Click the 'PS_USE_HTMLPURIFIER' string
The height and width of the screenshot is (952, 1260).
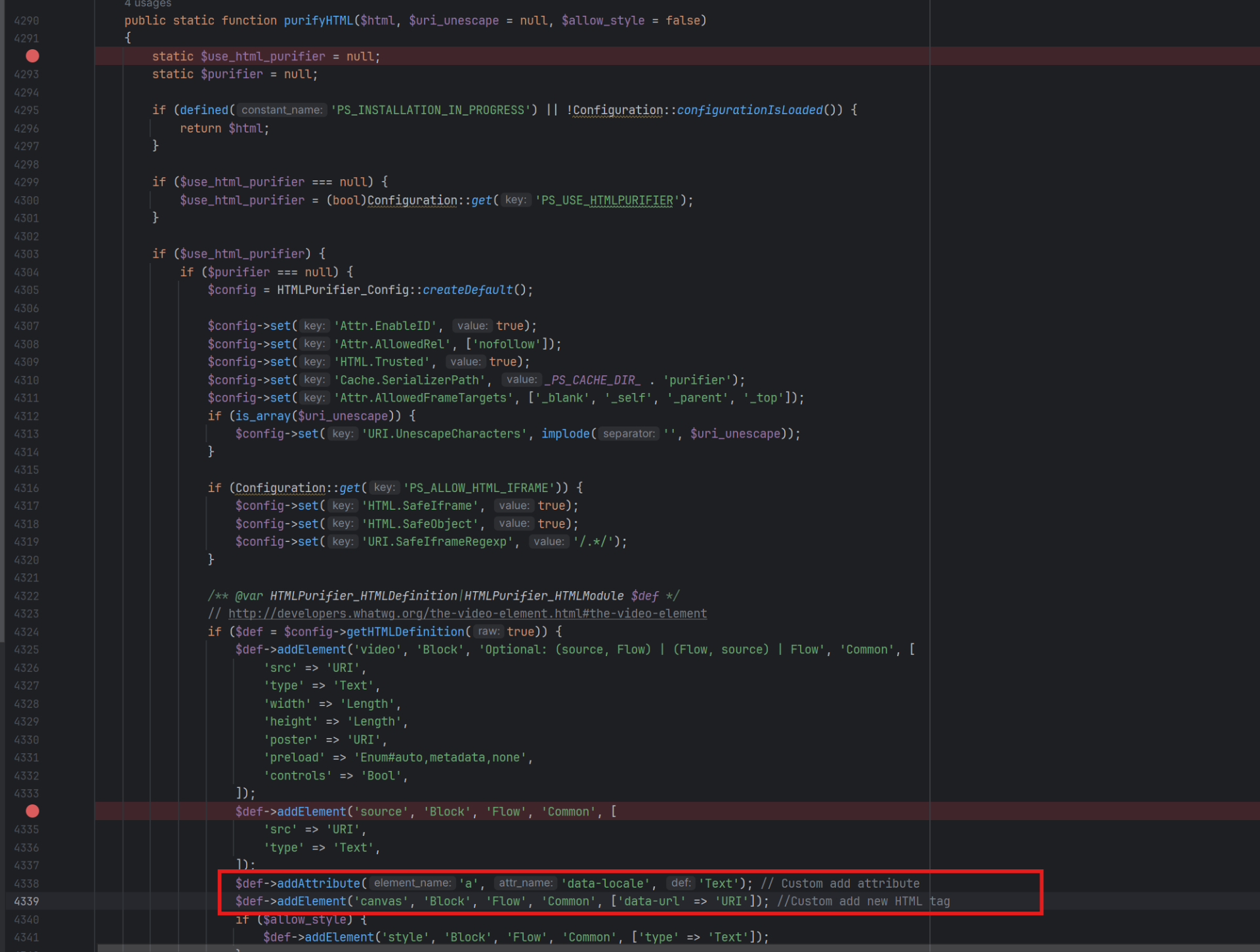[607, 200]
